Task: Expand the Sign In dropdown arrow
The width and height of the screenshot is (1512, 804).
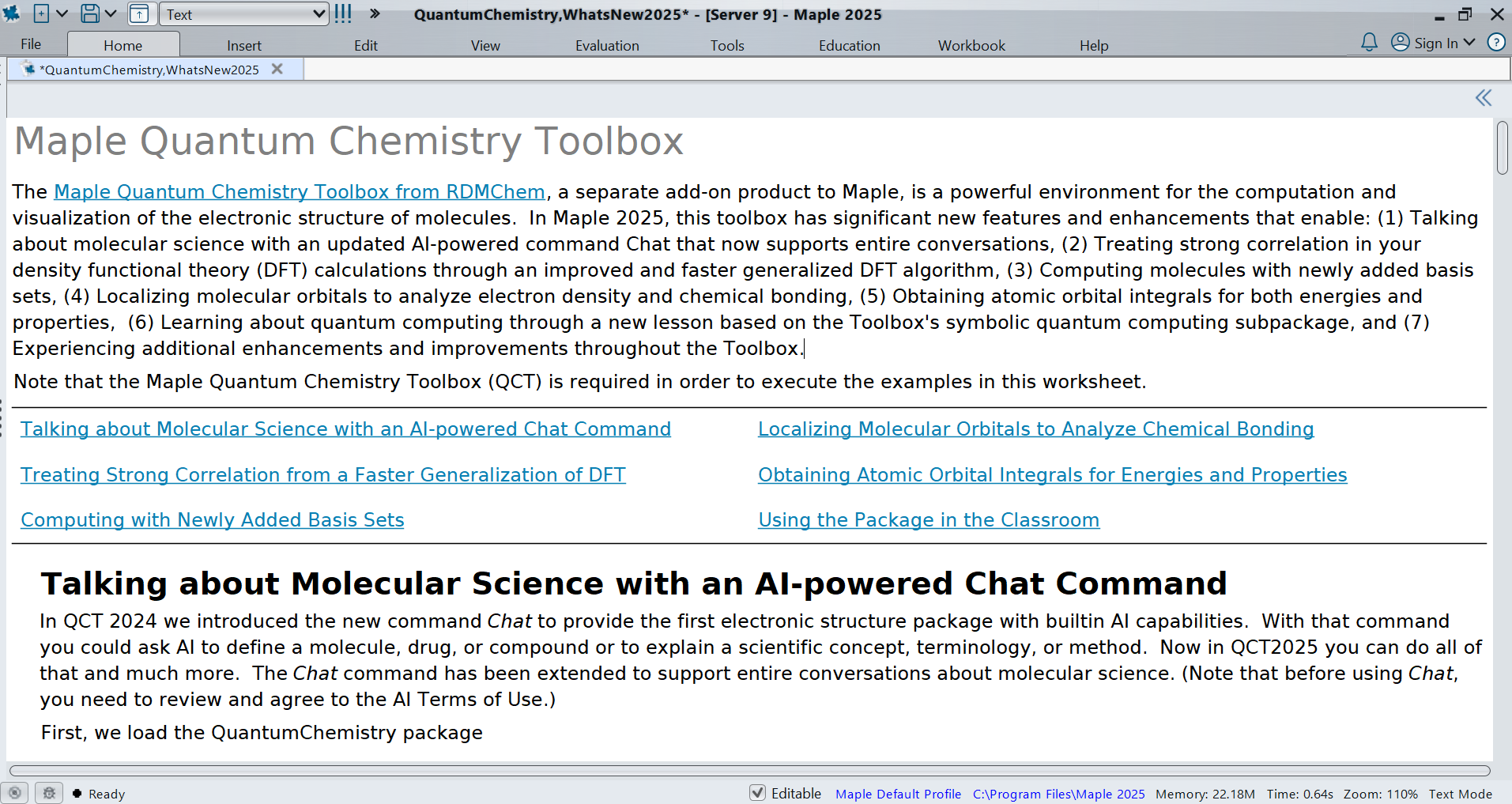Action: tap(1469, 43)
